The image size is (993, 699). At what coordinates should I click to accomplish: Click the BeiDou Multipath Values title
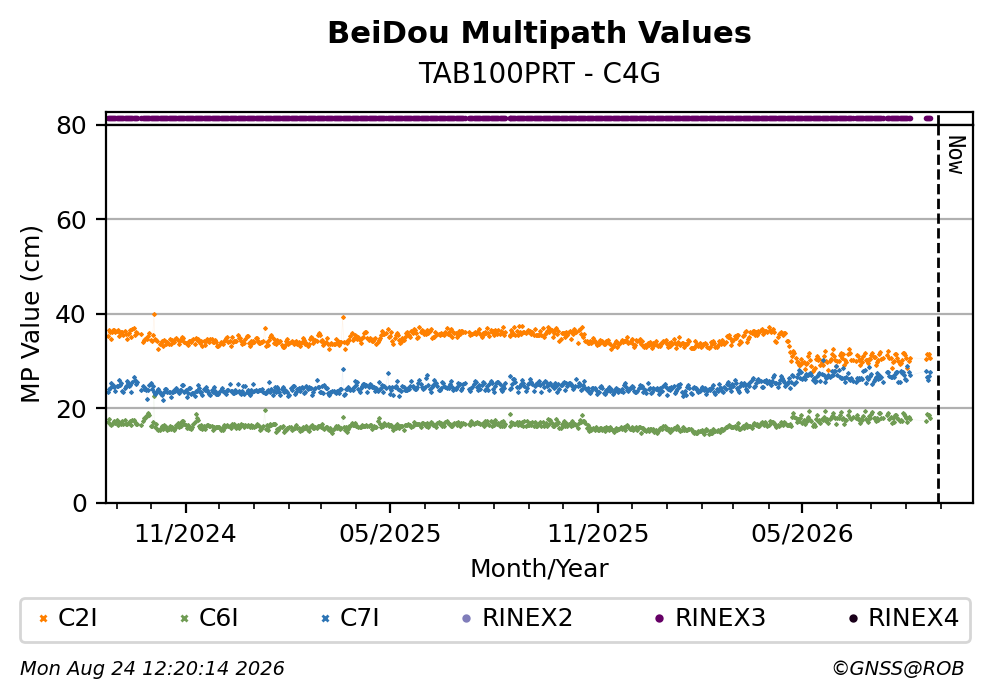click(540, 33)
